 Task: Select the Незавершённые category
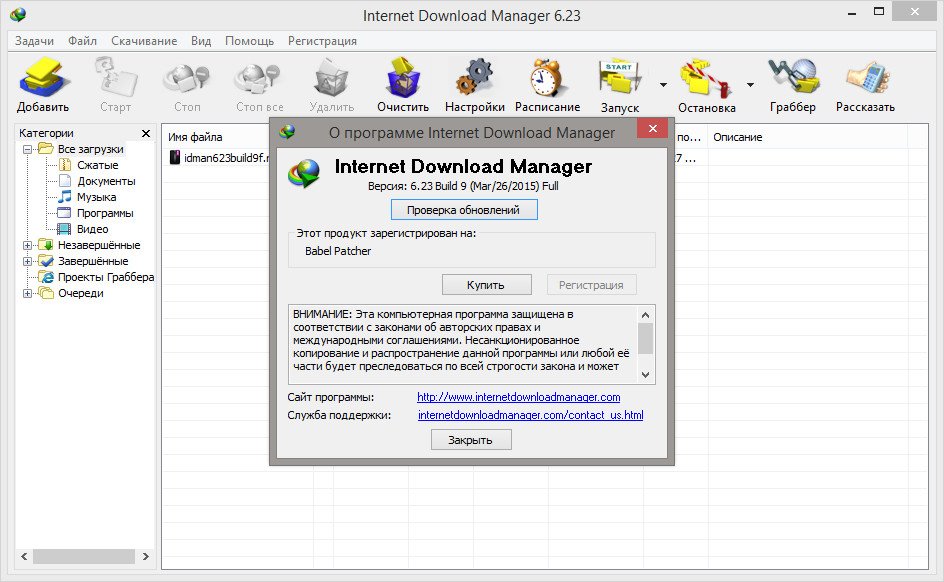[x=99, y=245]
